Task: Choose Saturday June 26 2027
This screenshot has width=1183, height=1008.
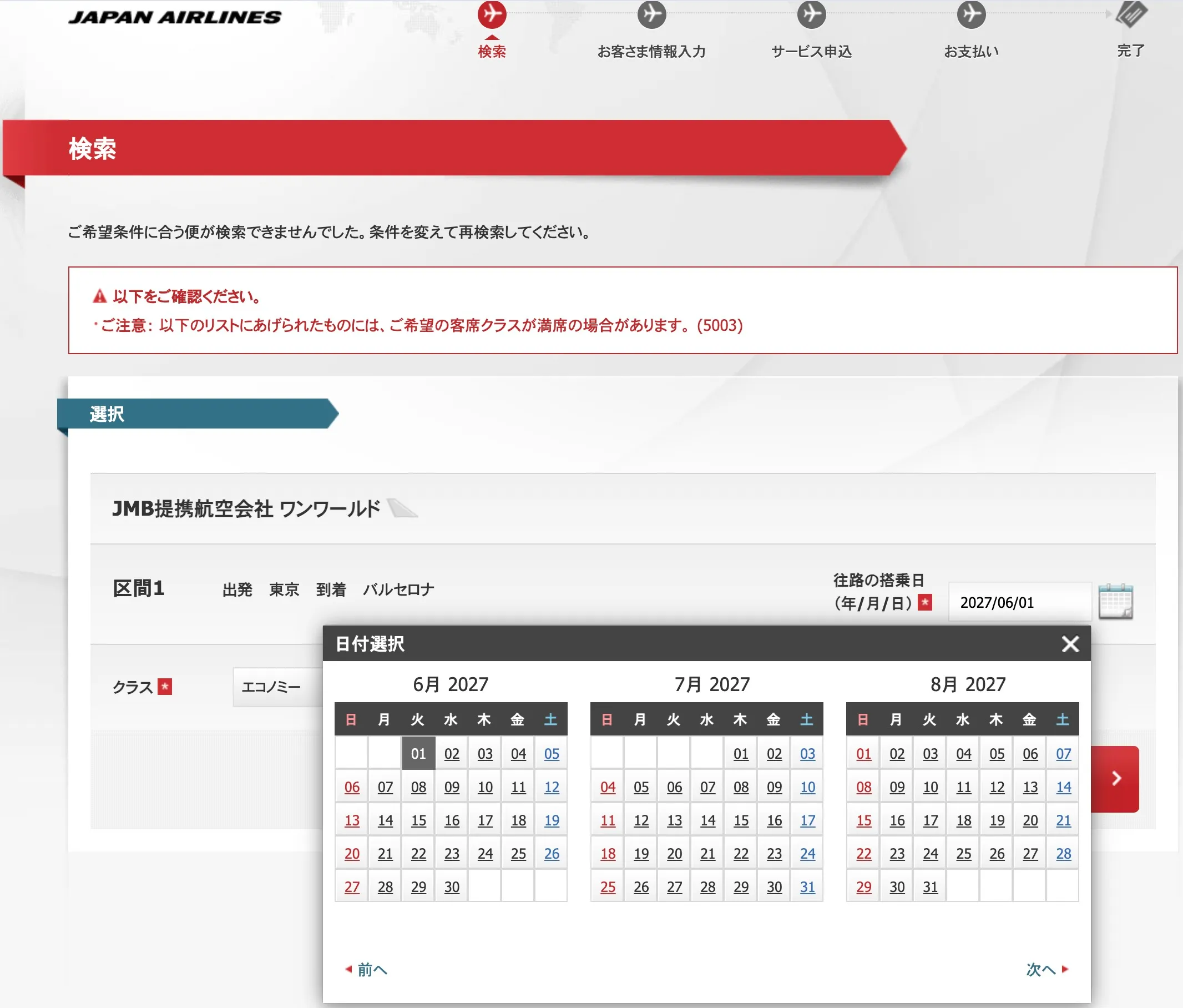Action: coord(552,854)
